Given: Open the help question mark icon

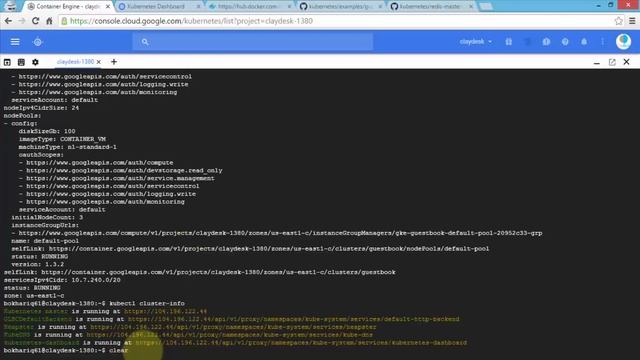Looking at the screenshot, I should [565, 42].
